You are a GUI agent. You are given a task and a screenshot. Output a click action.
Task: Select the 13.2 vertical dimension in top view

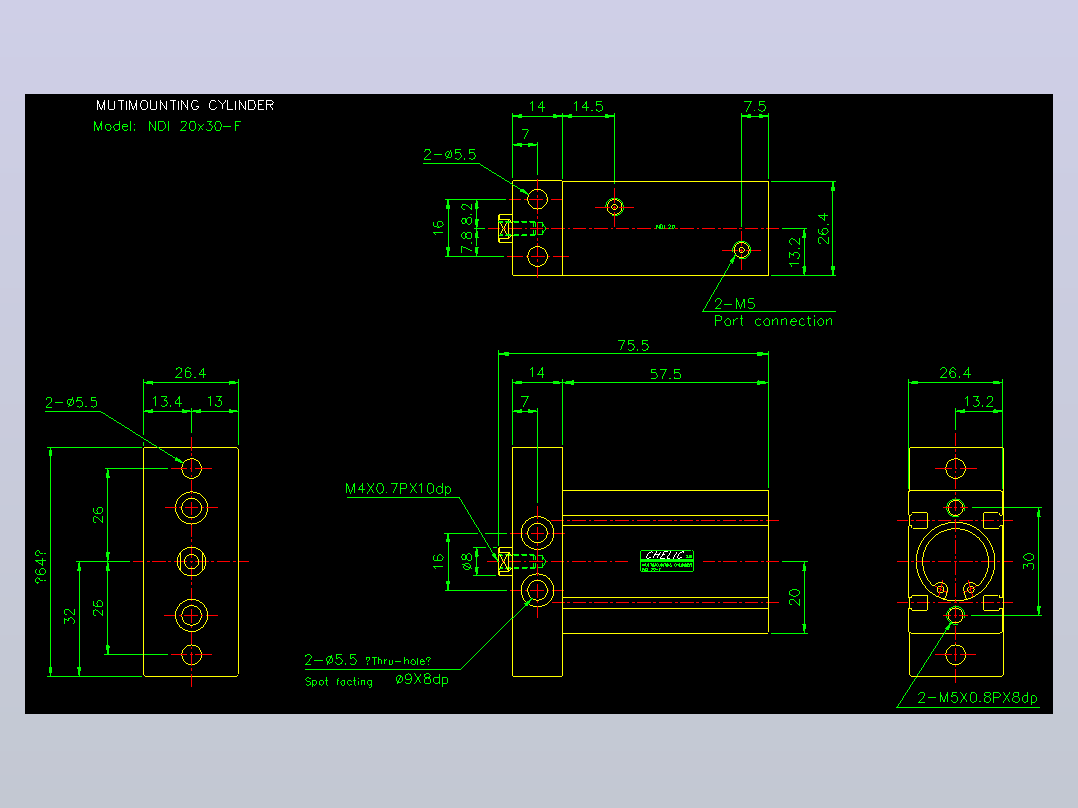tap(795, 252)
